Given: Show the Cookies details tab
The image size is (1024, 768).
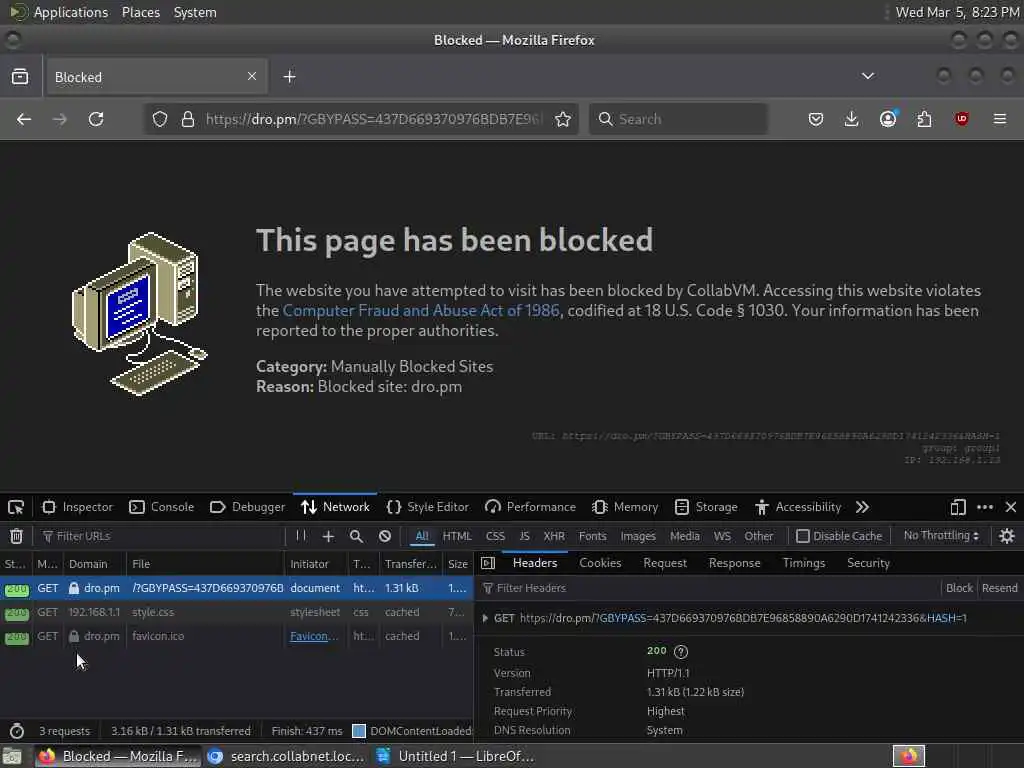Looking at the screenshot, I should (600, 563).
